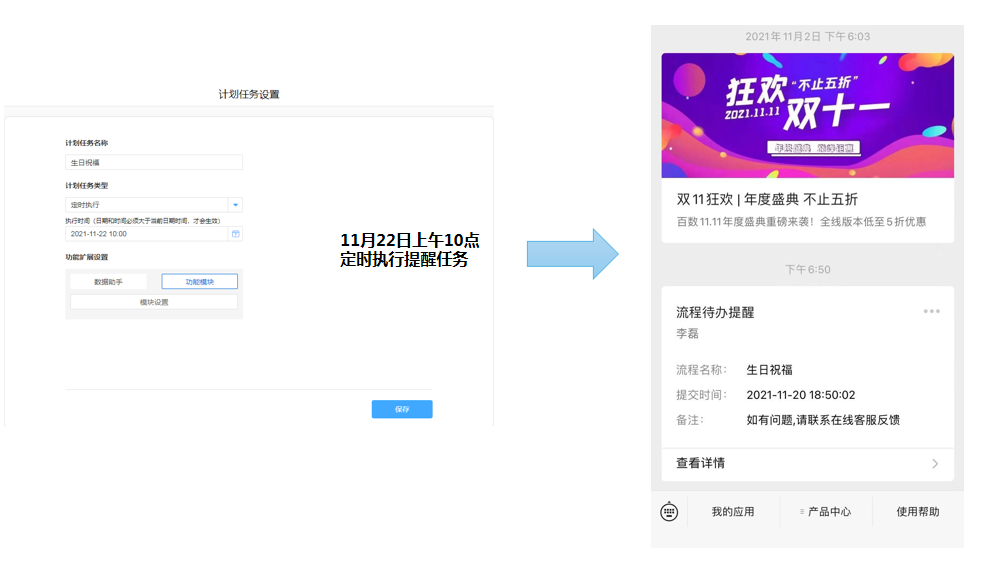Click the blue right arrow graphic

(x=572, y=254)
